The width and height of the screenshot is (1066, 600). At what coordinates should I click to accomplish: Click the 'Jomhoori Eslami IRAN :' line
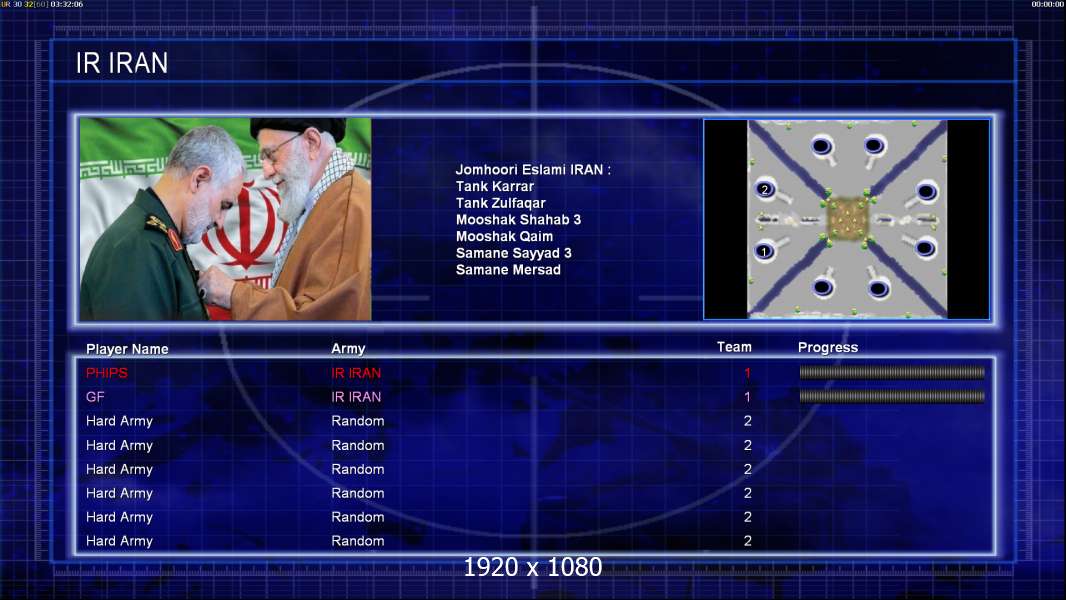click(x=533, y=170)
